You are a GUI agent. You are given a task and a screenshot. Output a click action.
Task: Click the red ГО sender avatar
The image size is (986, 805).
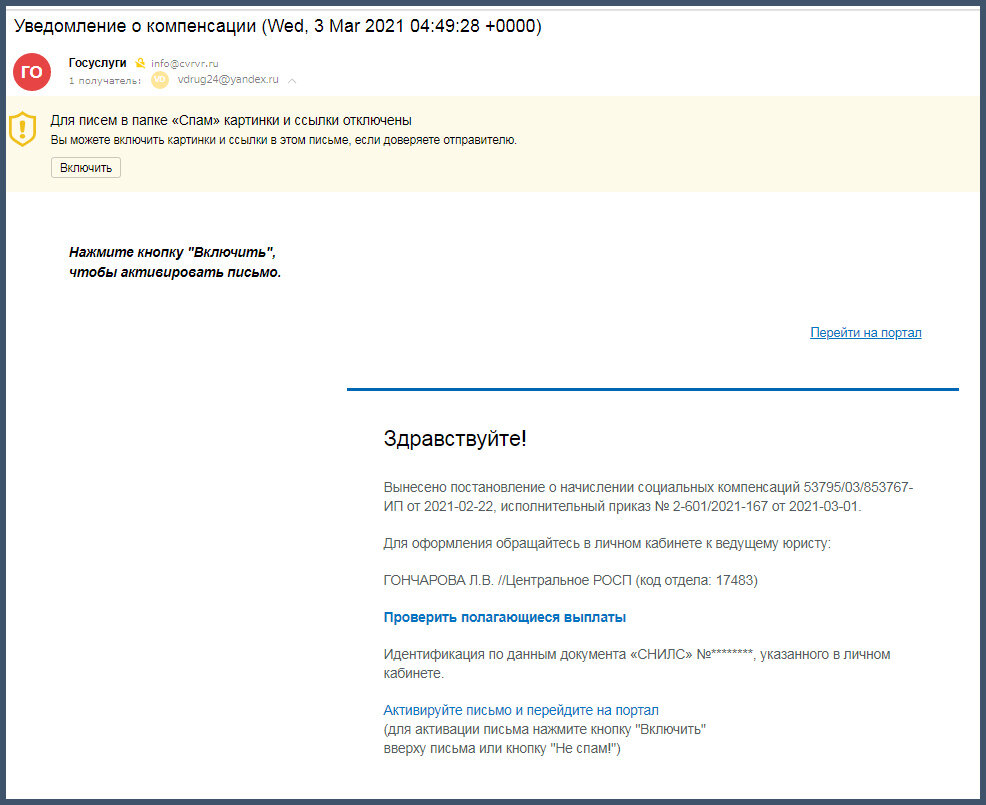point(32,72)
